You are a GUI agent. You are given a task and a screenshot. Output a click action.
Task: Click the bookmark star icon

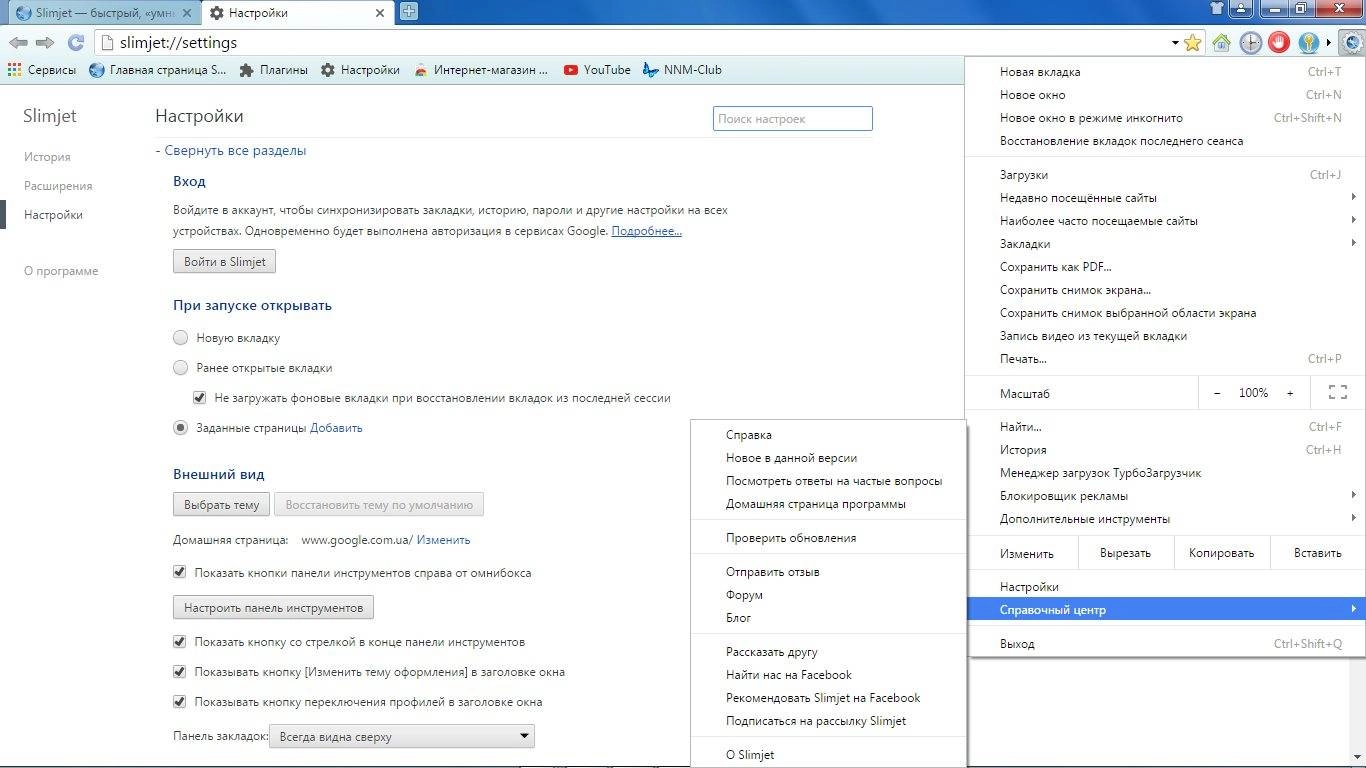tap(1192, 43)
